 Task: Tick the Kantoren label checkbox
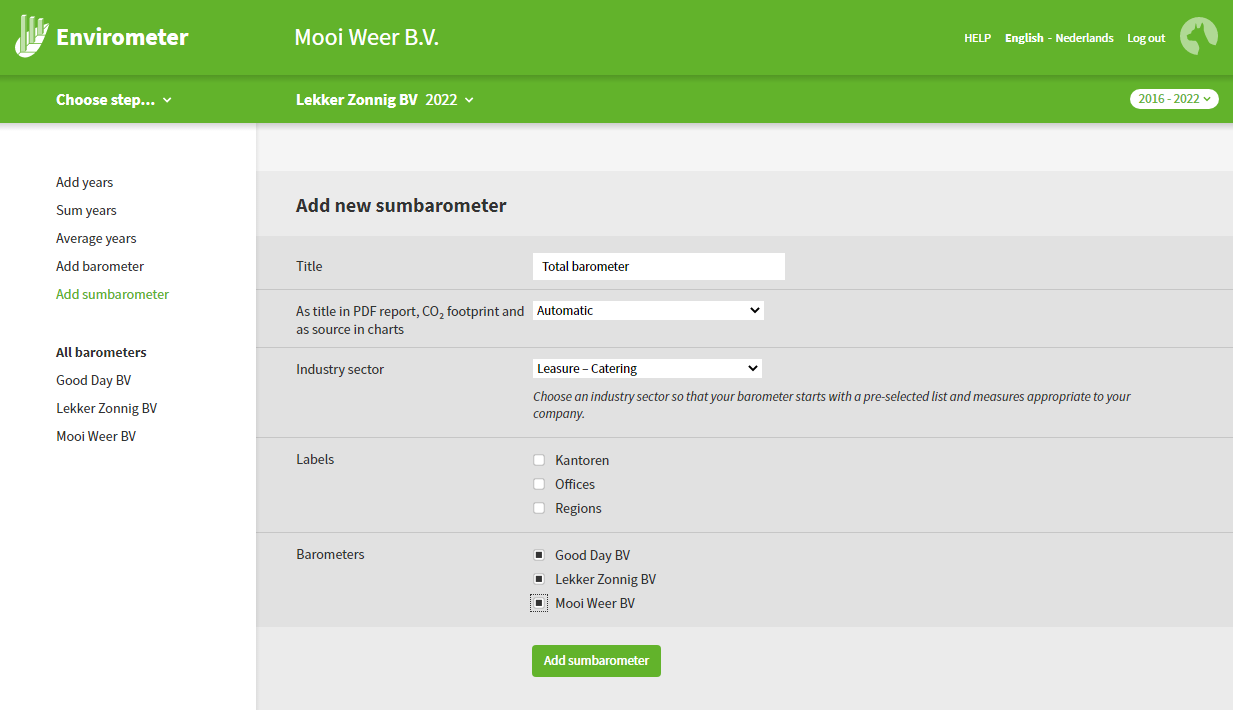tap(539, 460)
